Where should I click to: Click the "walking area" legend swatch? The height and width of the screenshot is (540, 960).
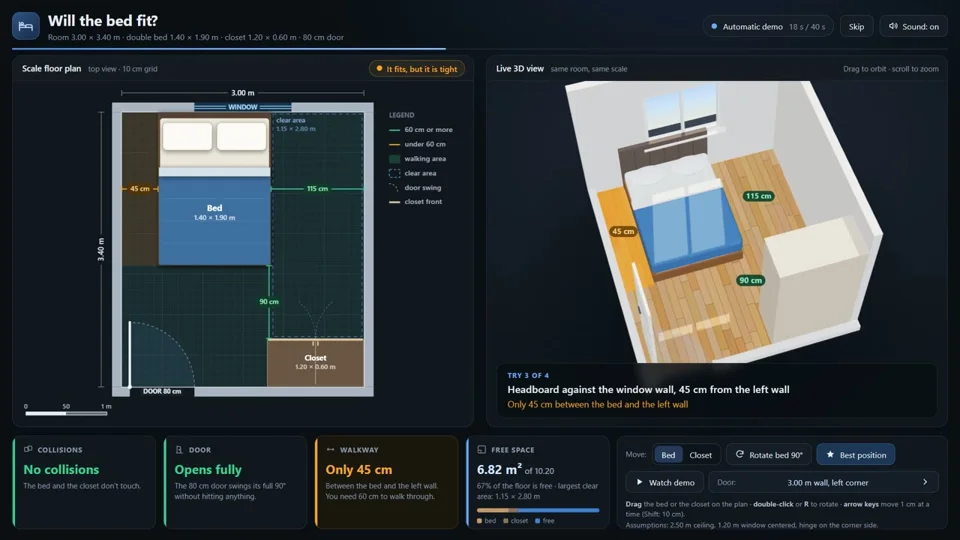[x=394, y=159]
